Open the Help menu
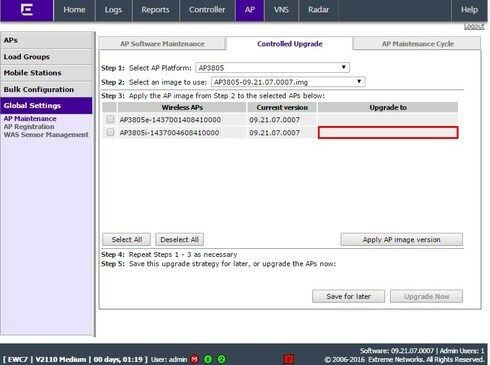The image size is (490, 365). [x=469, y=10]
